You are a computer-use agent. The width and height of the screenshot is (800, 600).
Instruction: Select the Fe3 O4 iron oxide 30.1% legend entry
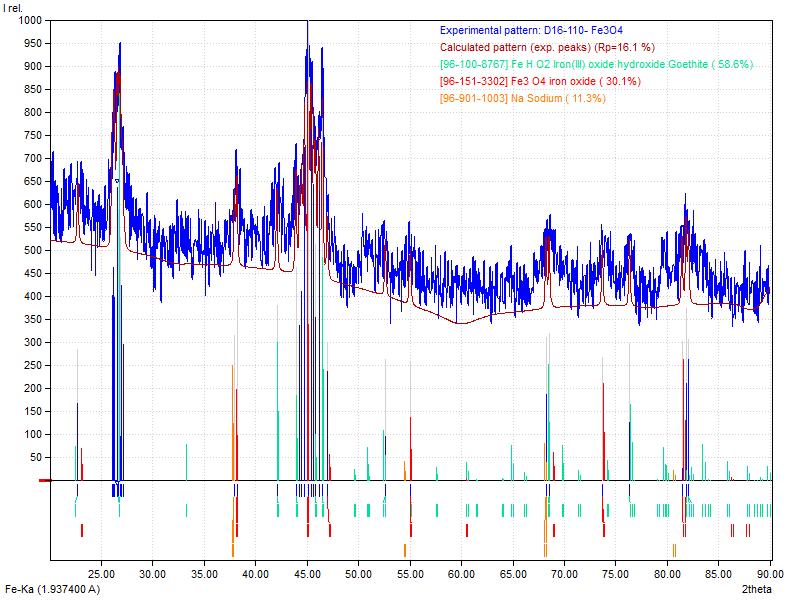[x=540, y=81]
